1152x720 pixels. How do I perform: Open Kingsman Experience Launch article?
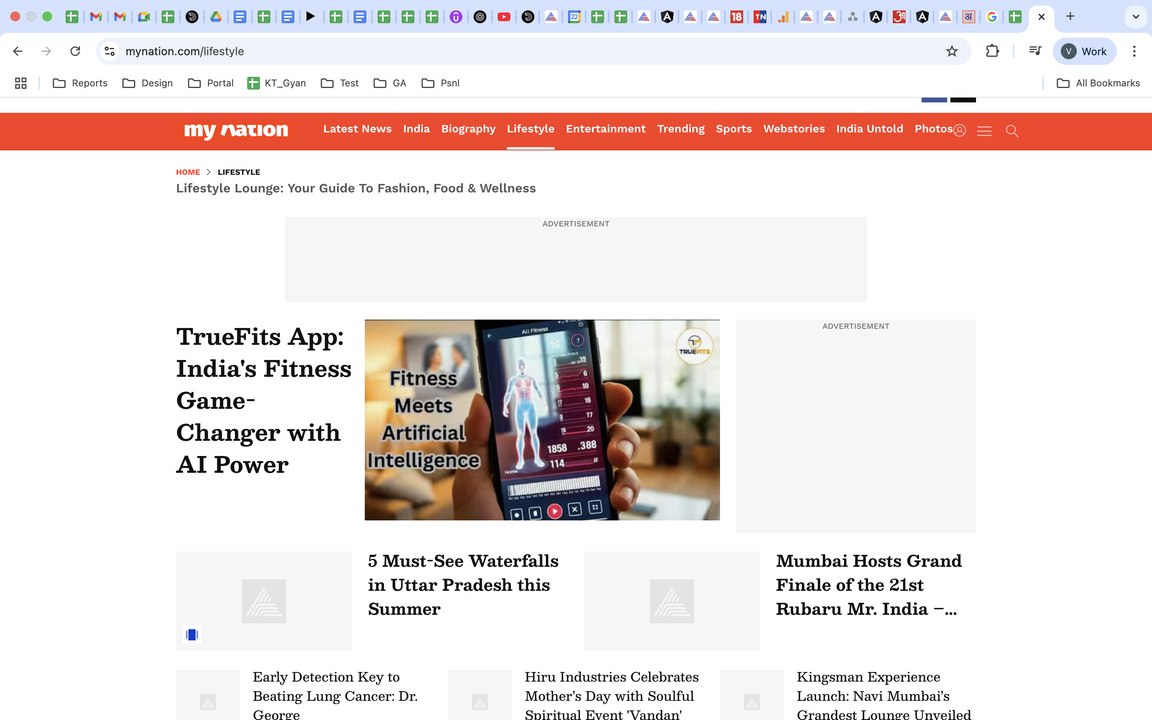pos(883,695)
